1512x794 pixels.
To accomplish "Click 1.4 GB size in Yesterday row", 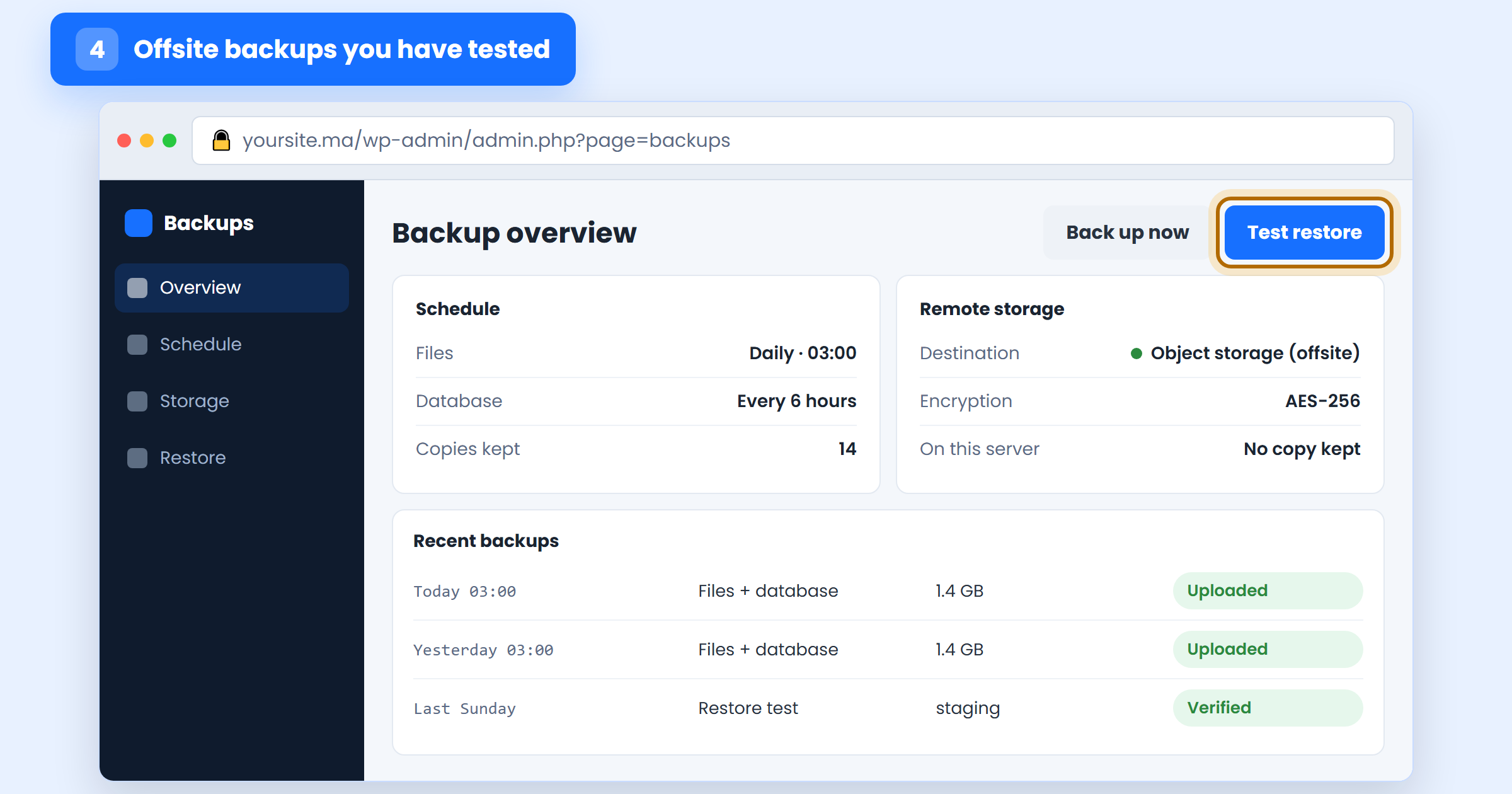I will [959, 650].
